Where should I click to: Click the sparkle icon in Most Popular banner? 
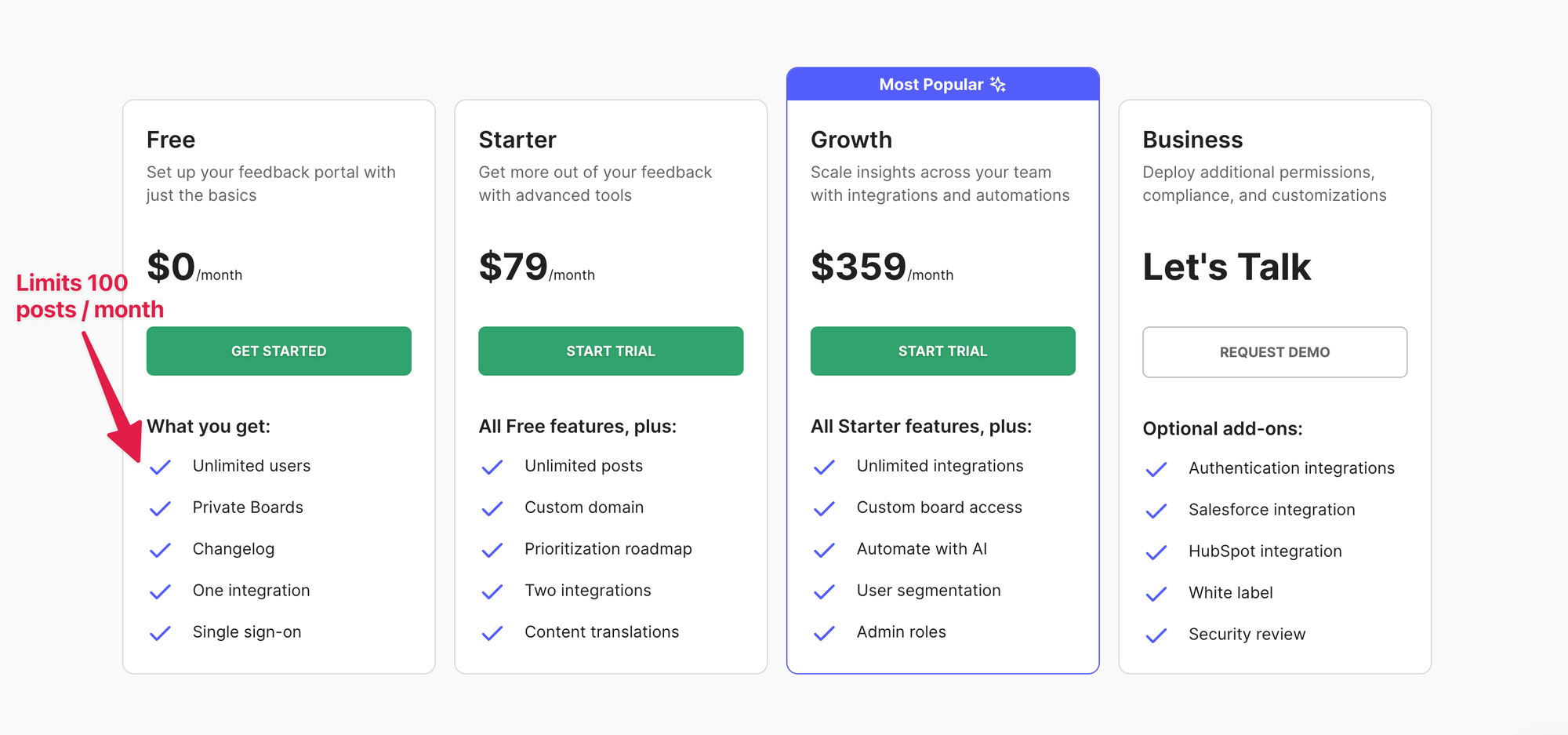997,84
